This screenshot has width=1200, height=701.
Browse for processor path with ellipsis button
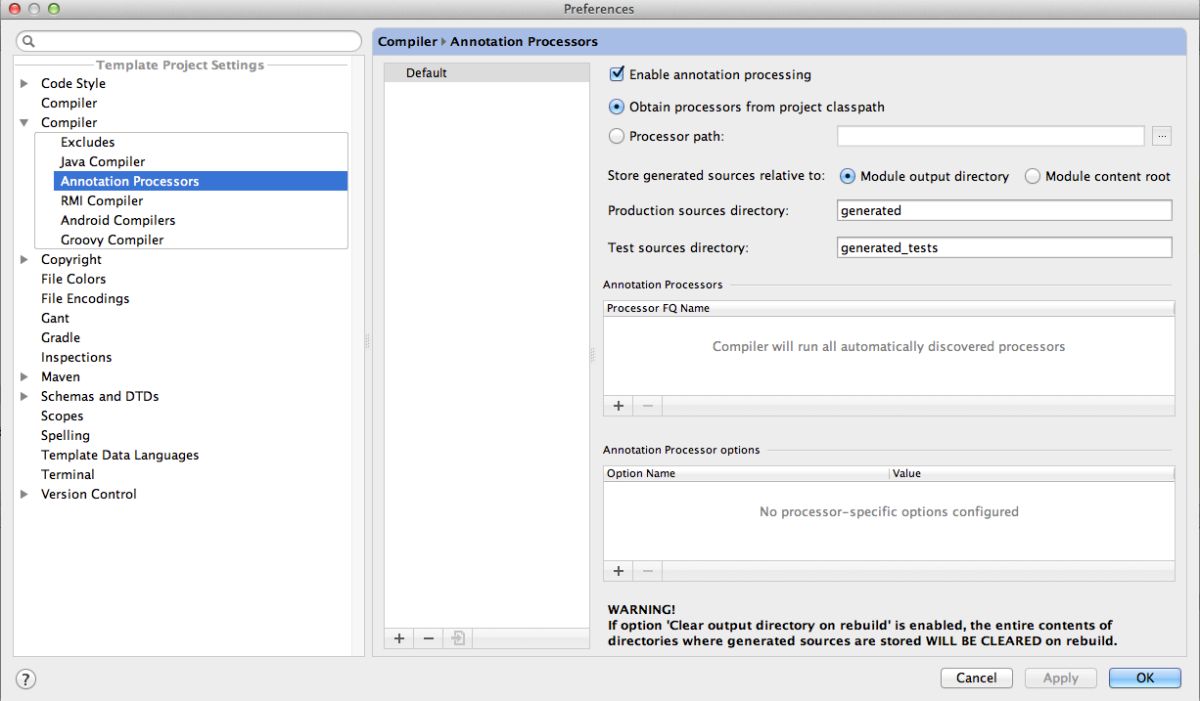click(1162, 136)
